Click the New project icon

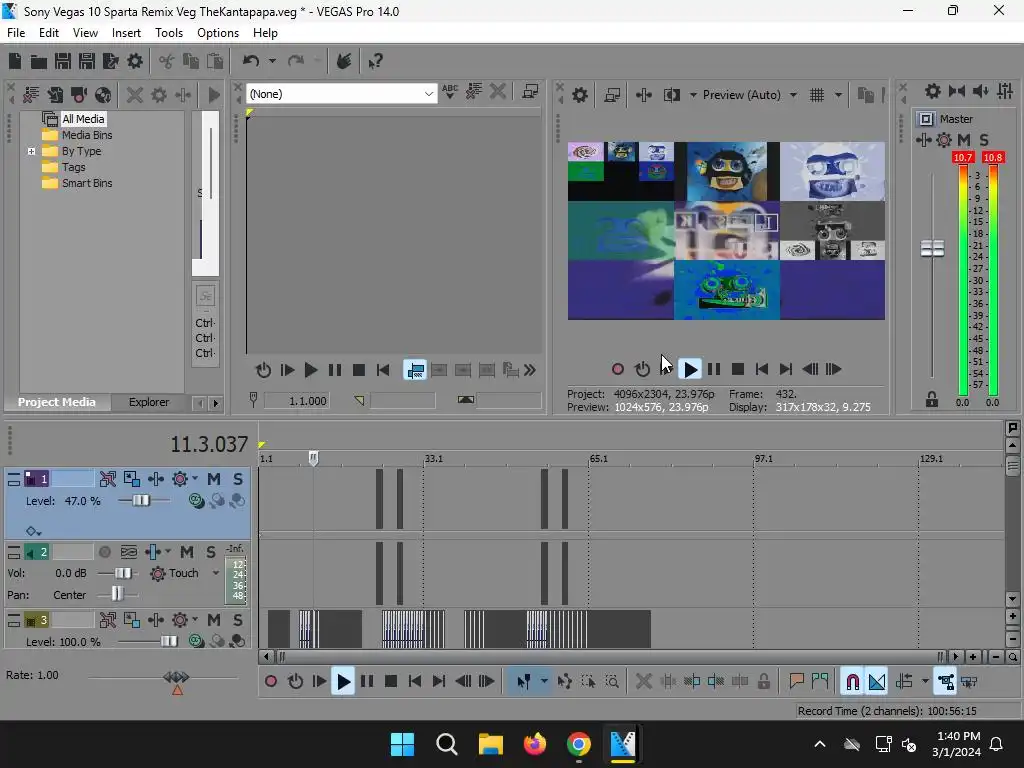point(15,61)
